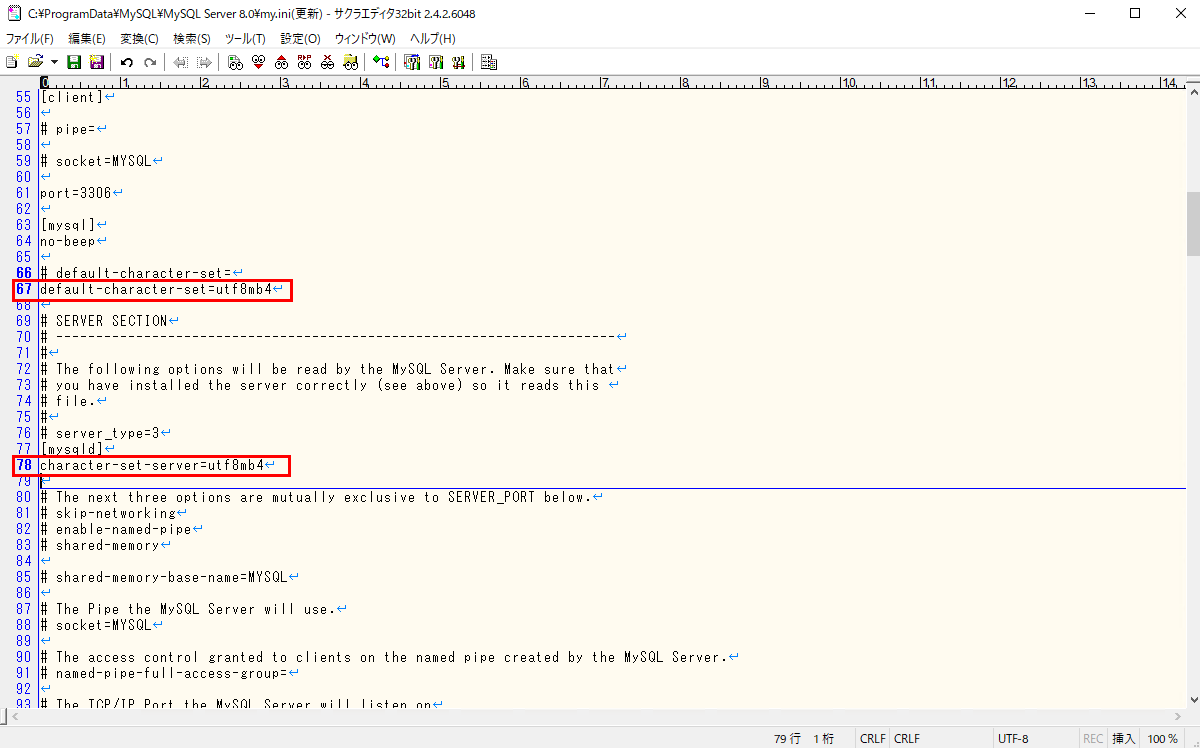This screenshot has height=748, width=1200.
Task: Click the Find Previous up-arrow binoculars icon
Action: point(282,62)
